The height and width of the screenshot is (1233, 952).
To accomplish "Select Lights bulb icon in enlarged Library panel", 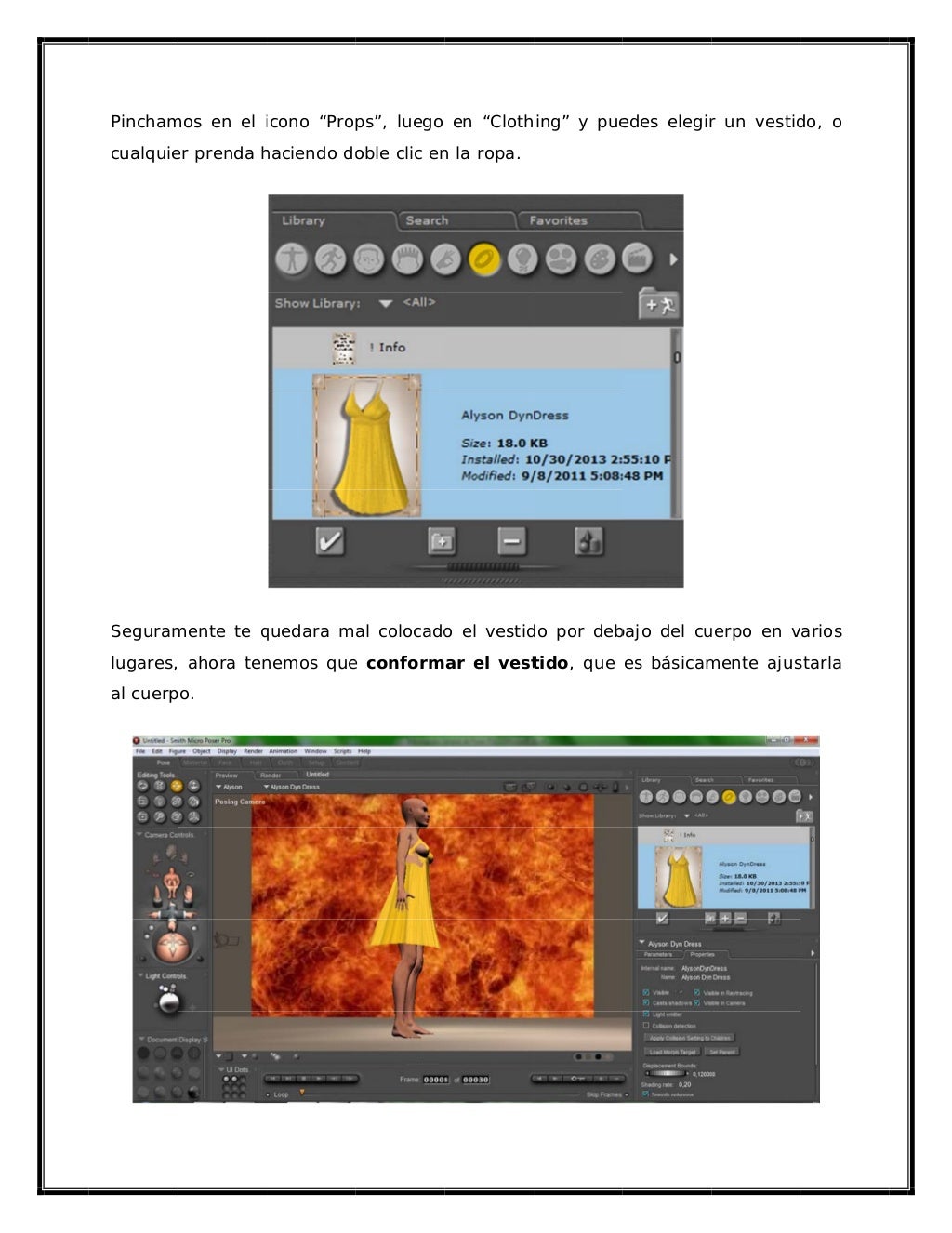I will [x=522, y=259].
